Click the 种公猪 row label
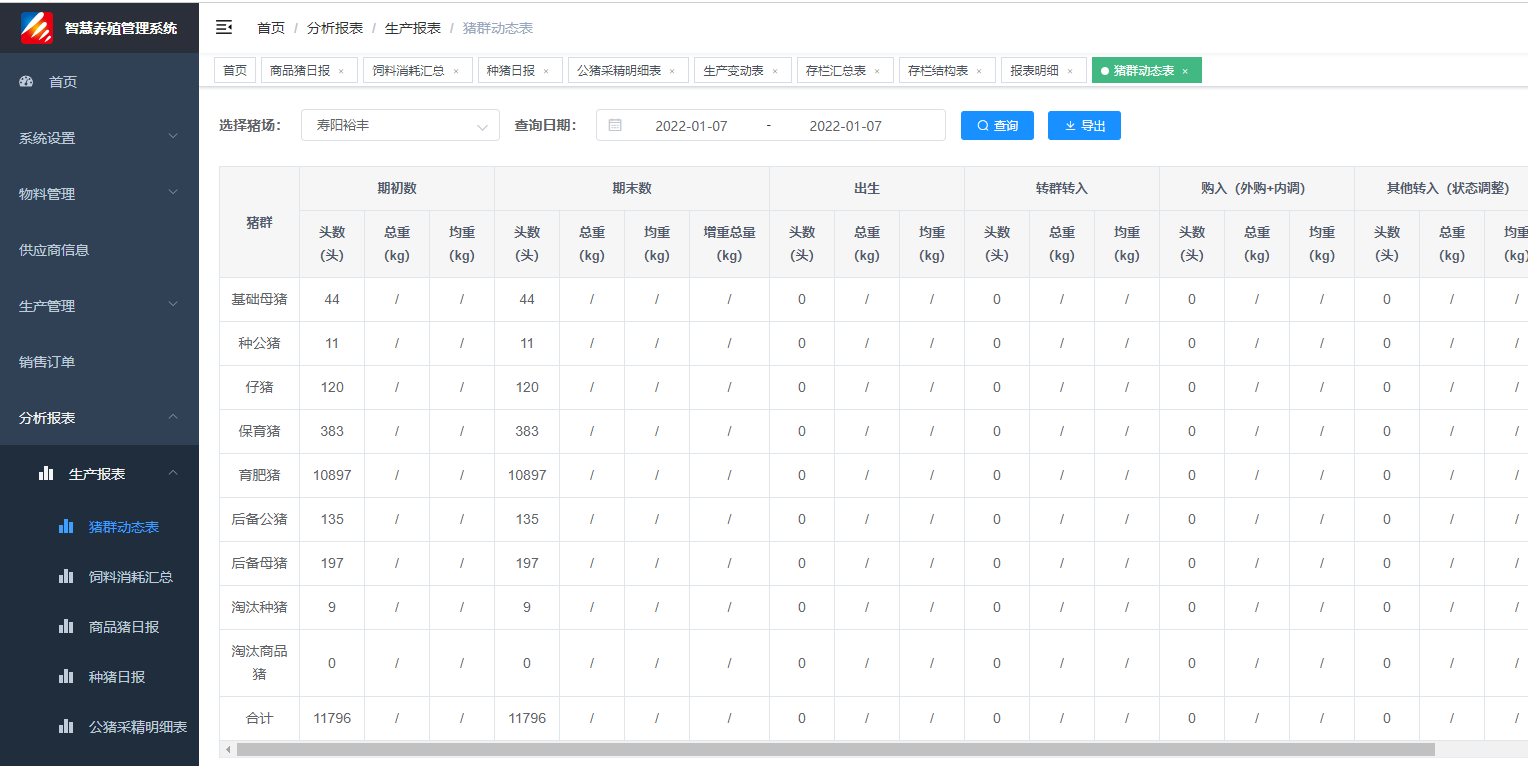 259,343
